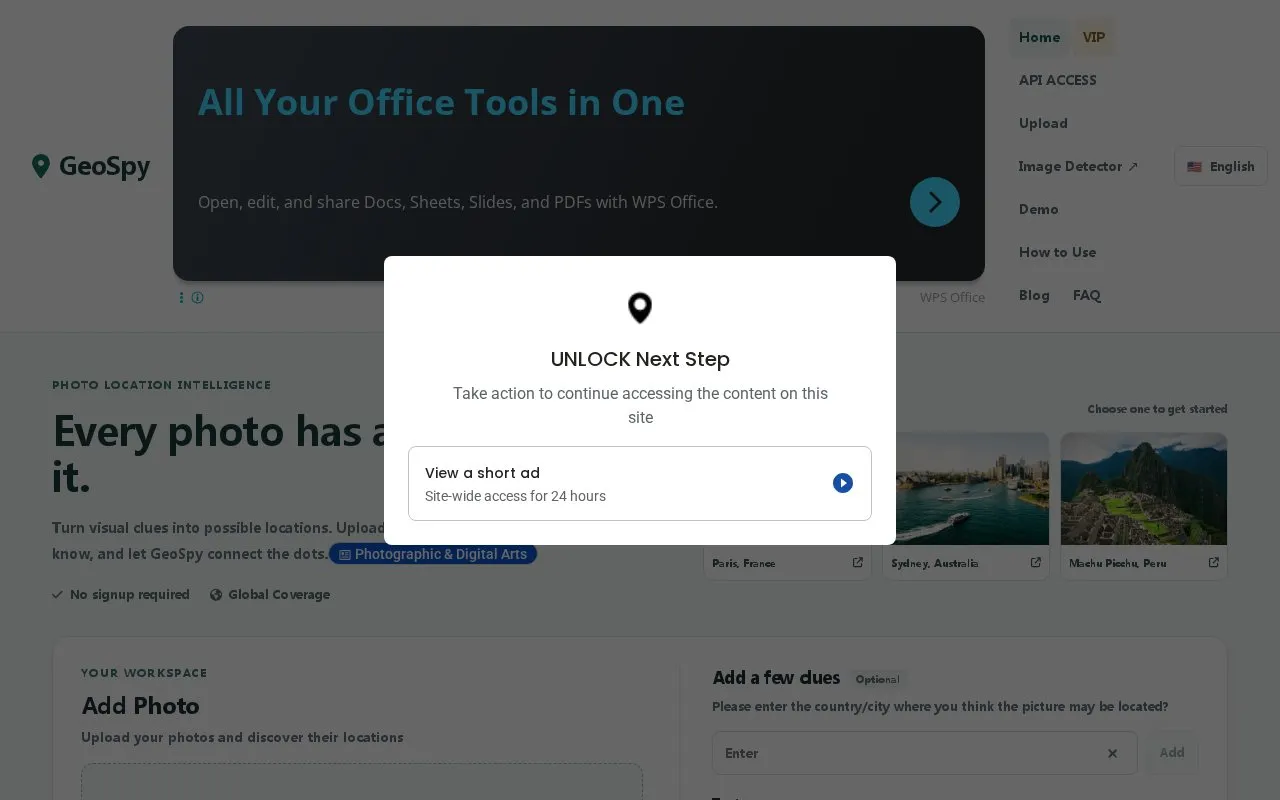Click the "Optional" tag beside Add a few clues
The height and width of the screenshot is (800, 1280).
click(x=878, y=679)
